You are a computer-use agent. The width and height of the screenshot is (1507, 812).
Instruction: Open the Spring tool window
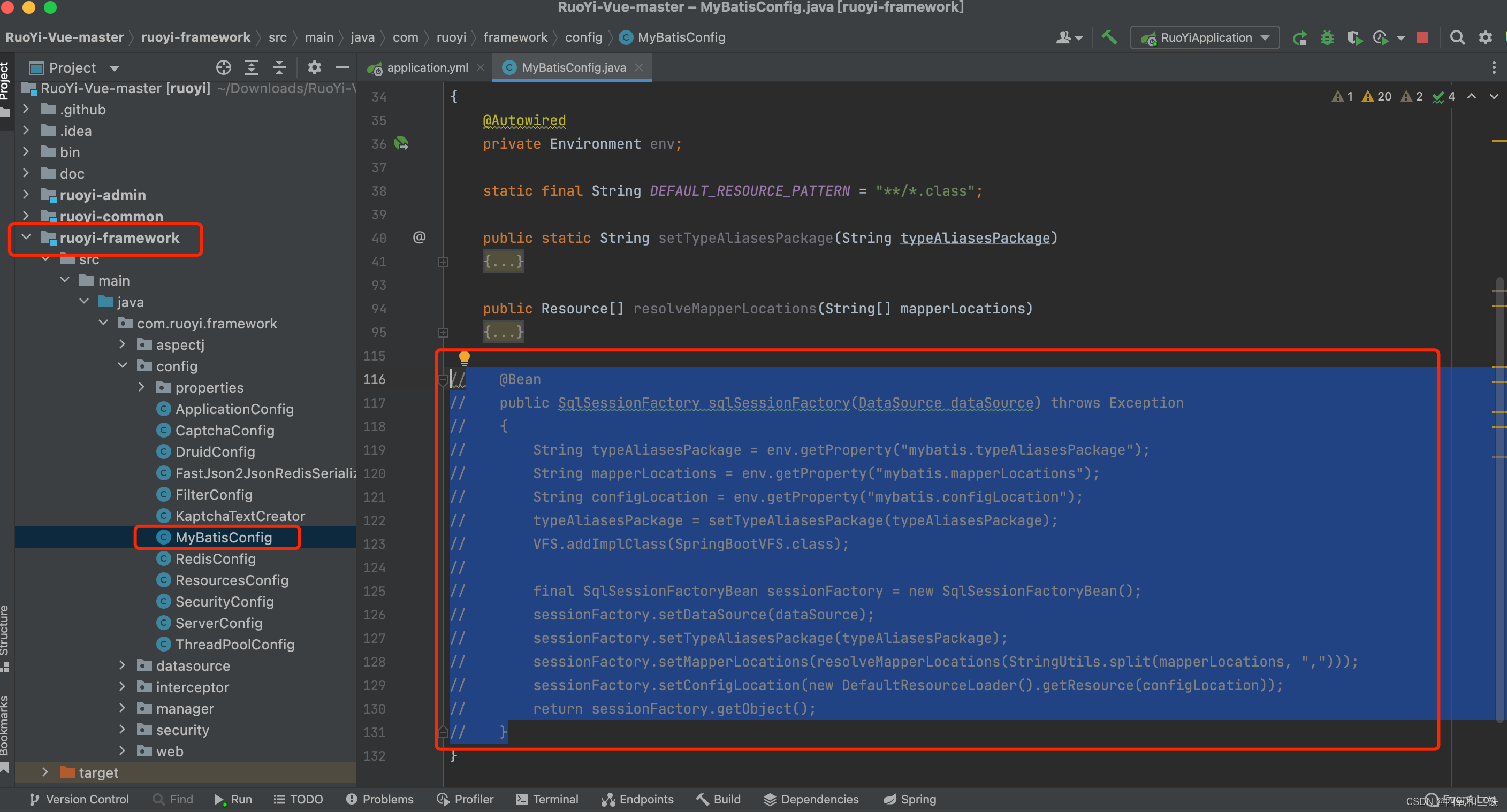tap(910, 799)
